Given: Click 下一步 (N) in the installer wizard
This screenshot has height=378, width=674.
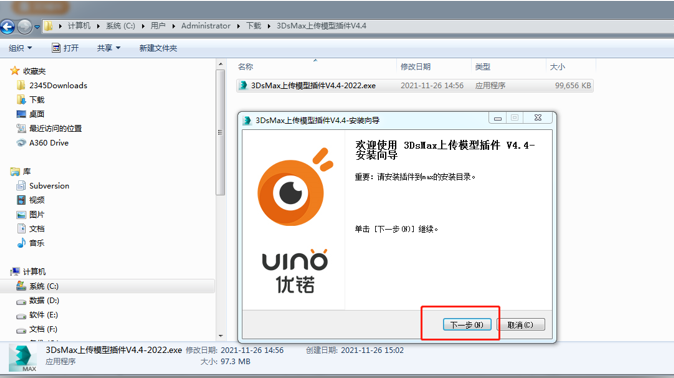Looking at the screenshot, I should click(x=467, y=325).
